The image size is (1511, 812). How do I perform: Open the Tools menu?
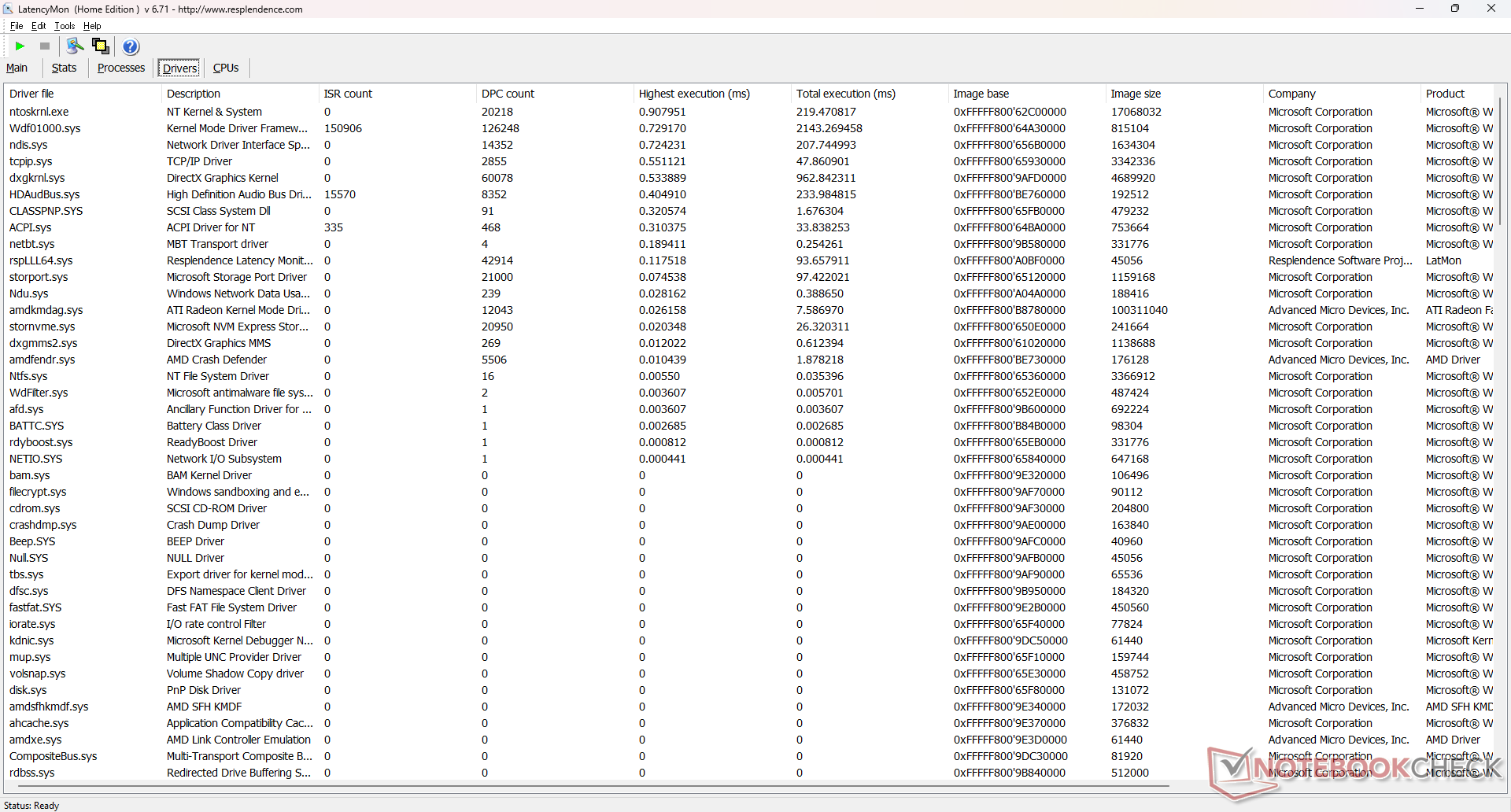coord(65,26)
